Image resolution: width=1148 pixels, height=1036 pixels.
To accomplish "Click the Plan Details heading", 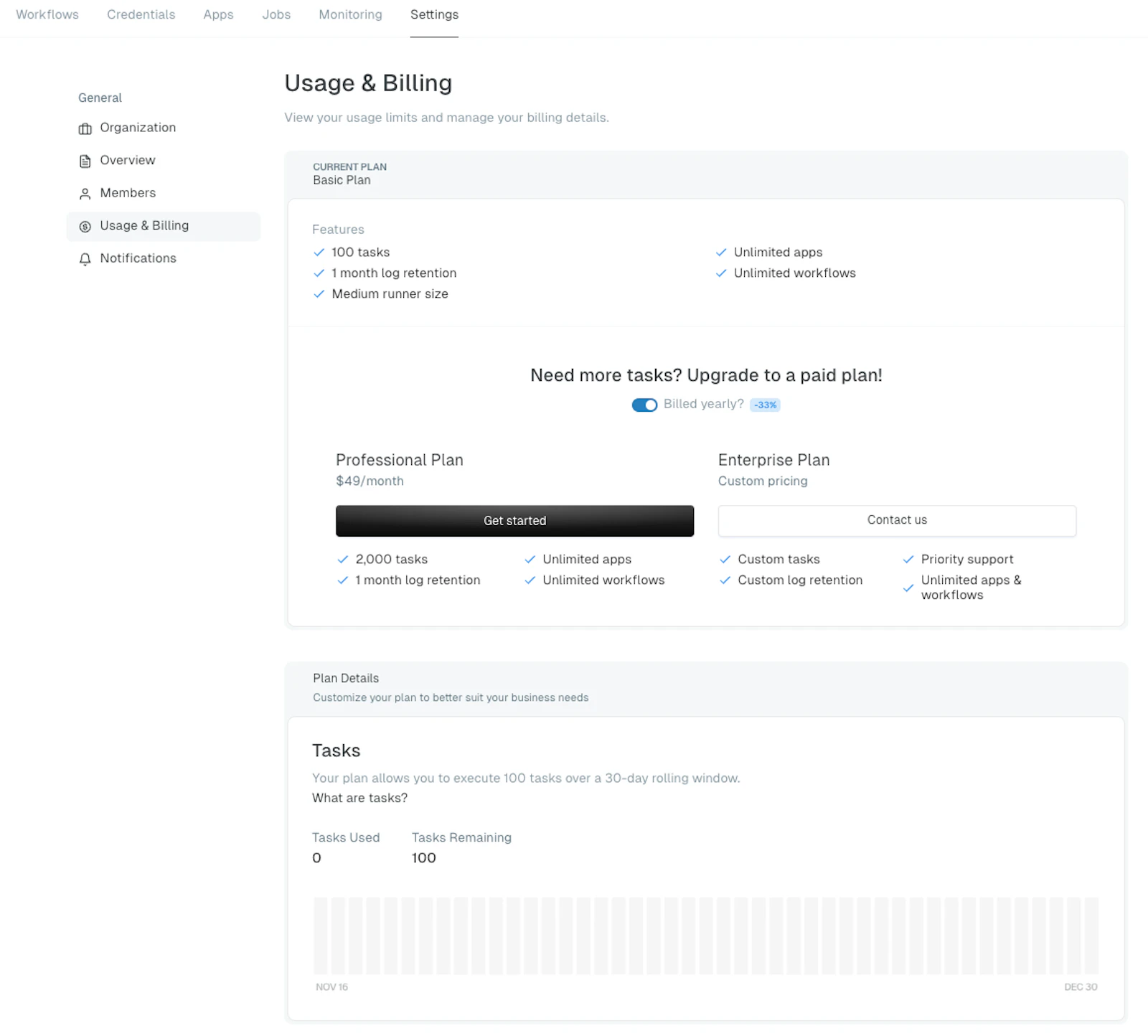I will point(346,679).
